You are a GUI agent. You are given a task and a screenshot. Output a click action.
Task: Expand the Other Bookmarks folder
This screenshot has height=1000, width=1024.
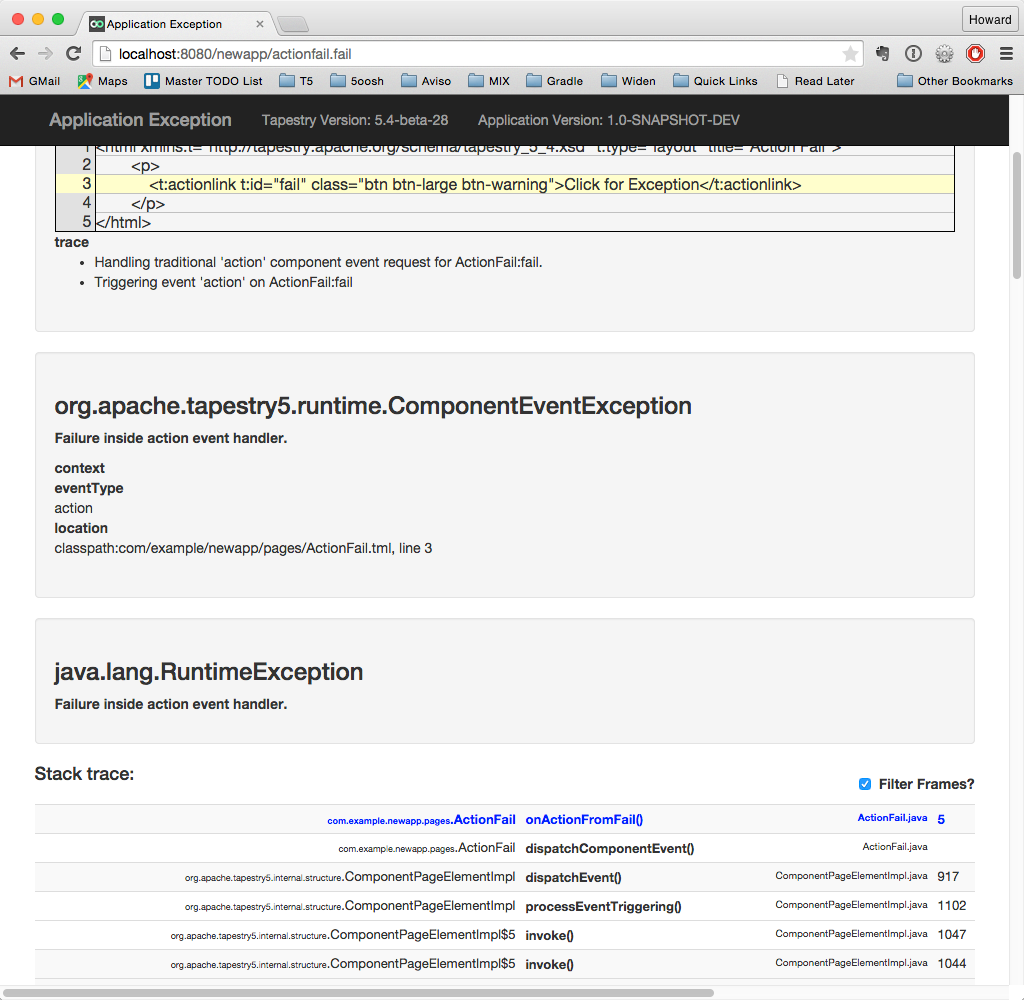[954, 81]
